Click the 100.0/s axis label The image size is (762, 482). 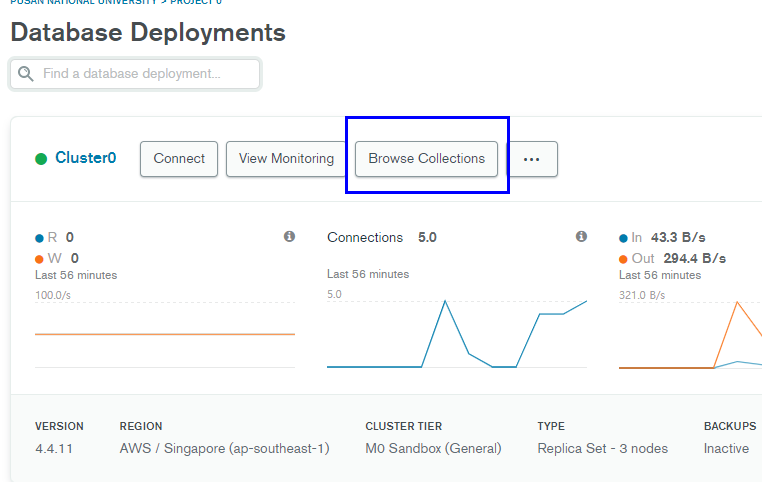(53, 295)
